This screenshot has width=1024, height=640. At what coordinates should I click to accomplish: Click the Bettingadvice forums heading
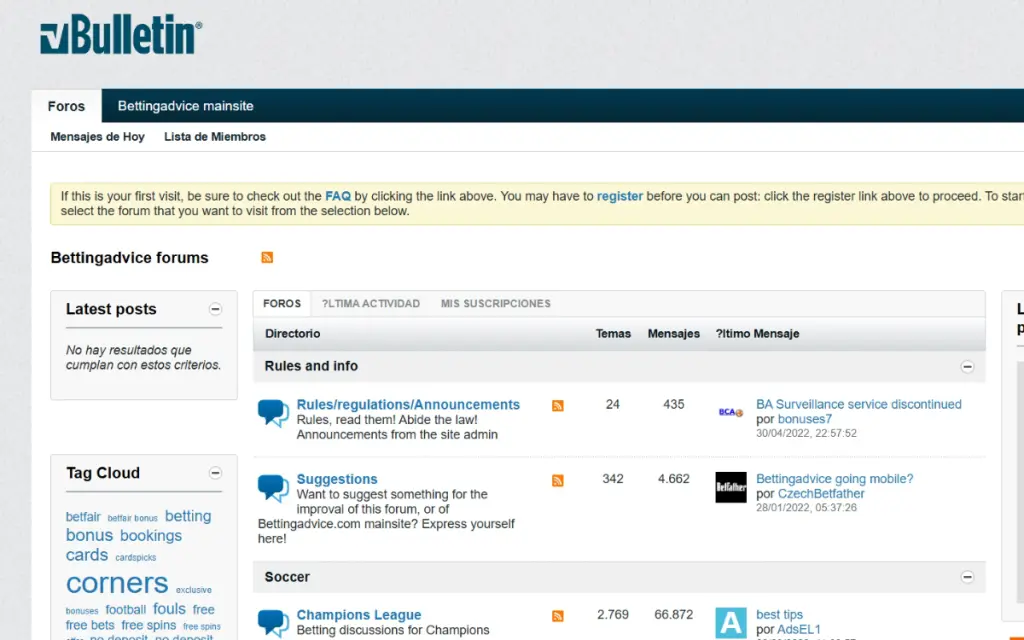[x=129, y=258]
